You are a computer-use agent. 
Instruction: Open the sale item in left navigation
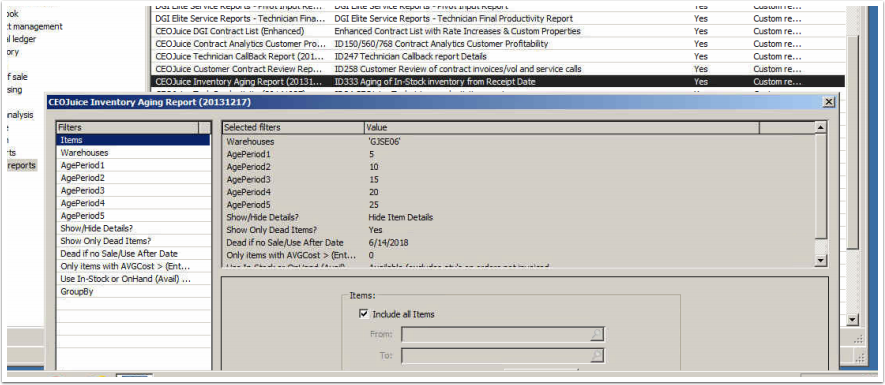point(17,77)
